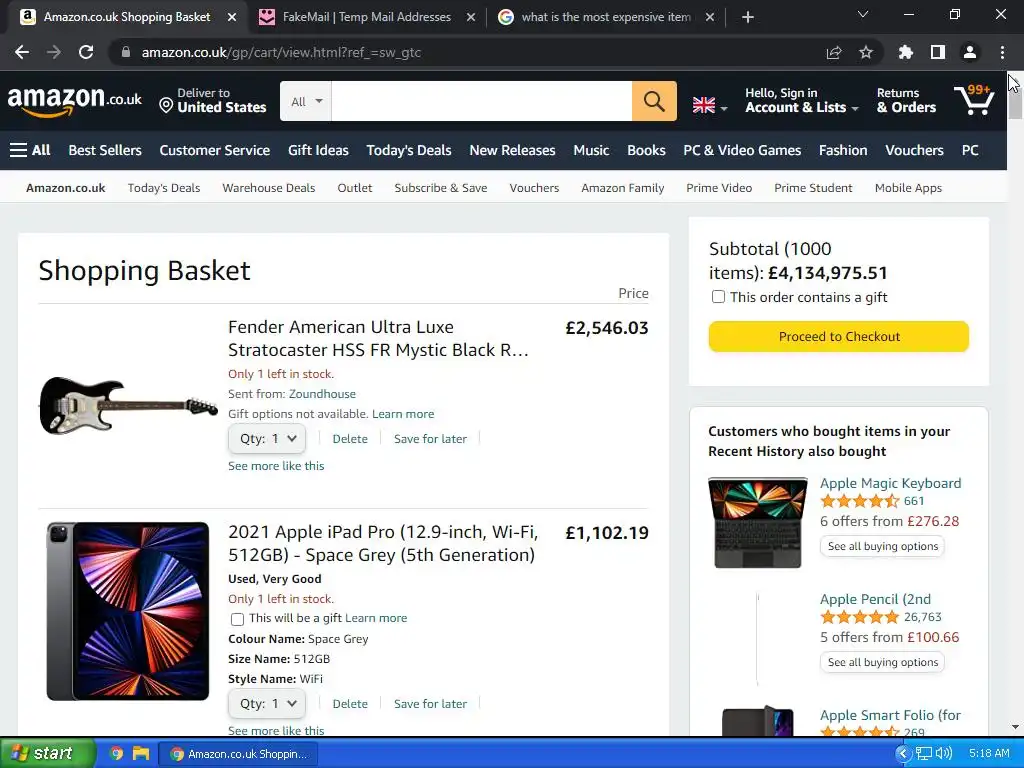
Task: Tick 'This will be a gift' for iPad Pro
Action: [237, 618]
